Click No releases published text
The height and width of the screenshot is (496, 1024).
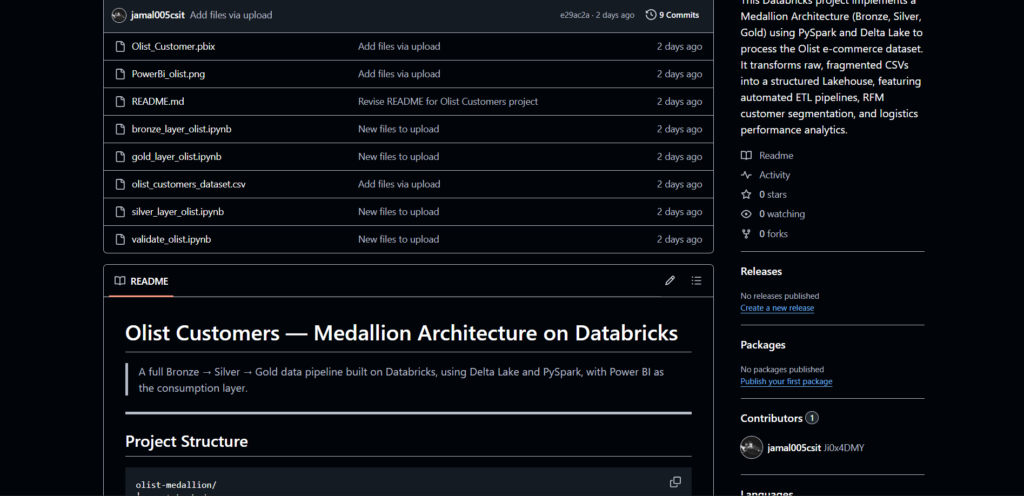click(779, 296)
